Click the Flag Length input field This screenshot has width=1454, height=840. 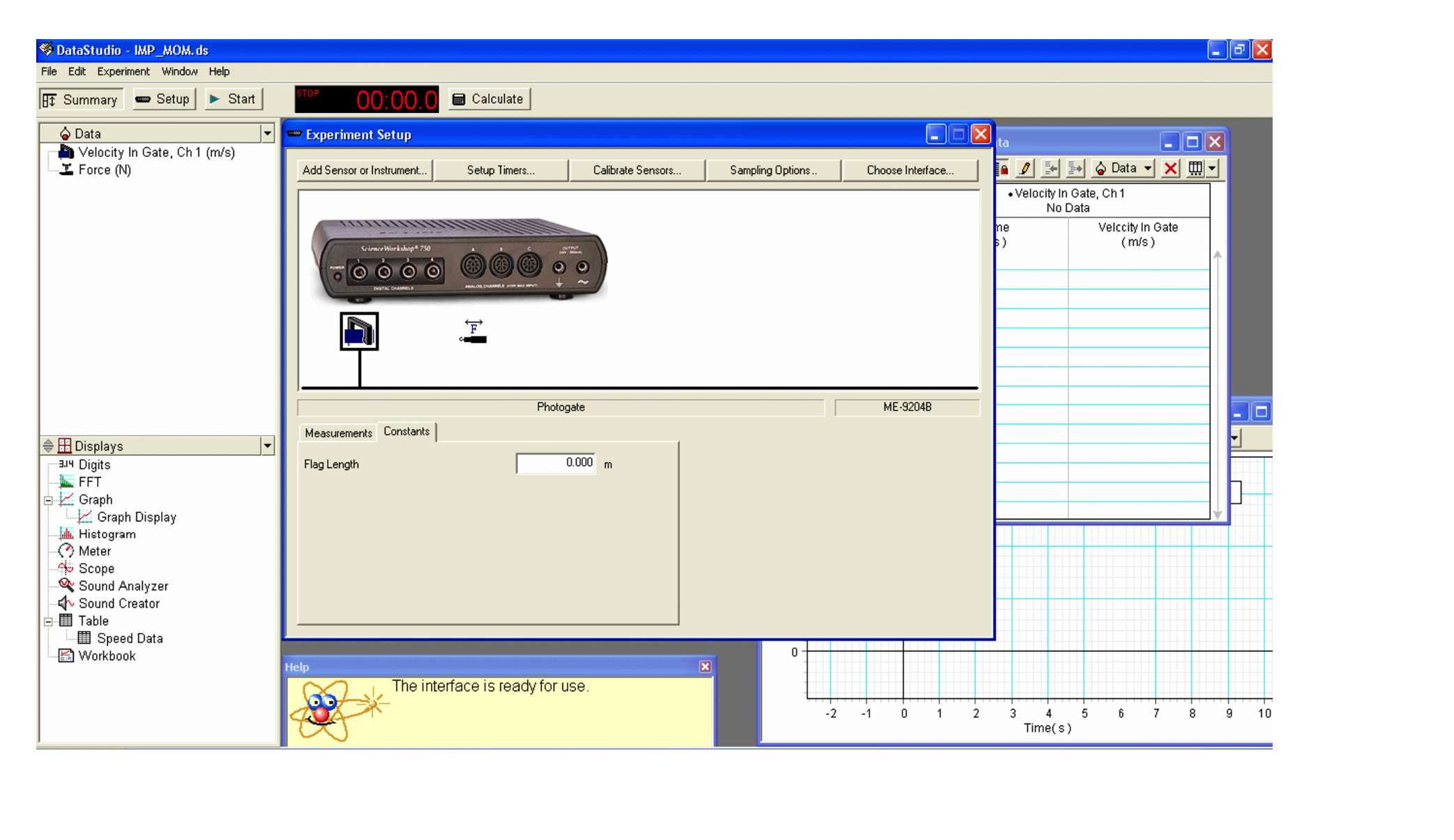(x=556, y=463)
